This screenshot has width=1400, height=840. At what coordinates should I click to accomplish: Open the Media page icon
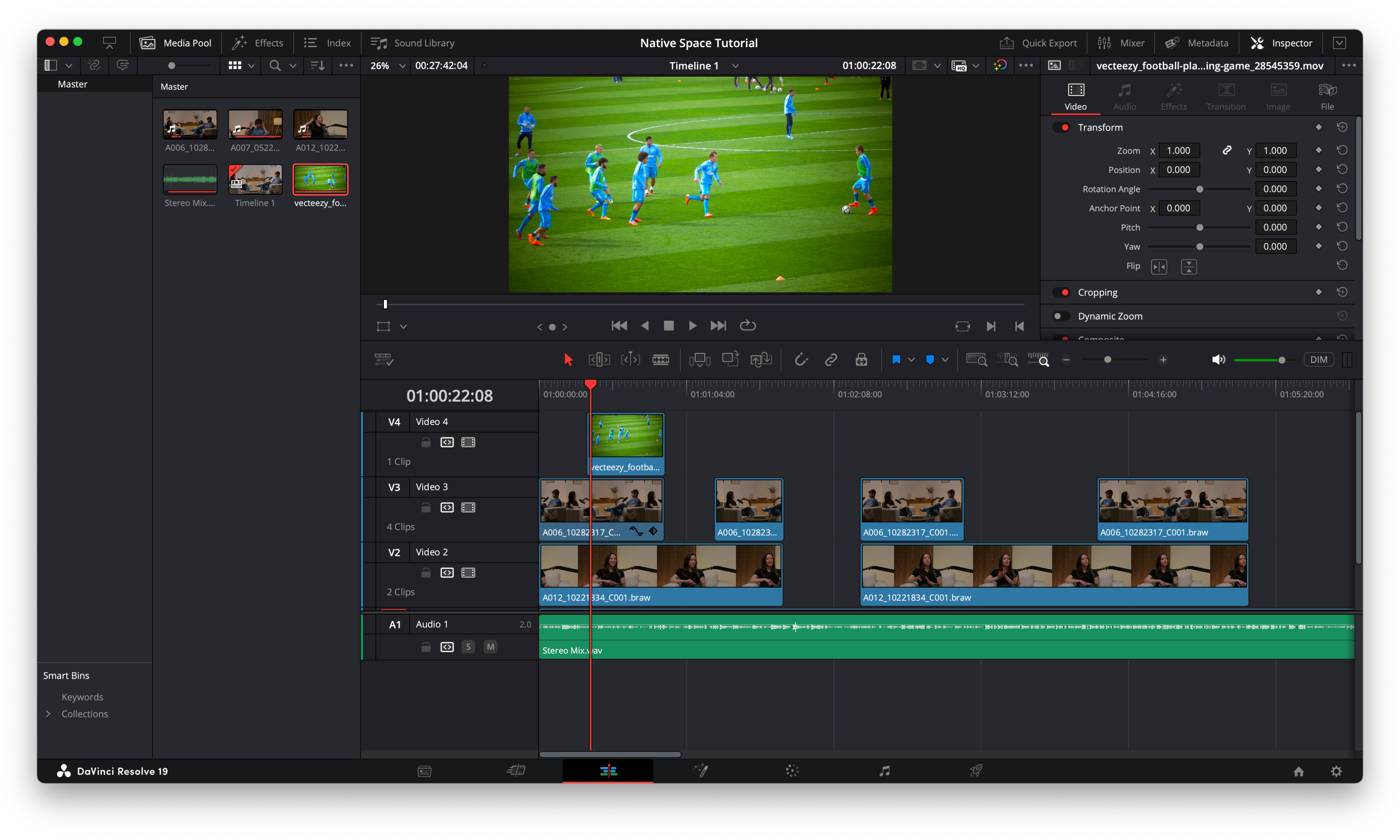(425, 771)
